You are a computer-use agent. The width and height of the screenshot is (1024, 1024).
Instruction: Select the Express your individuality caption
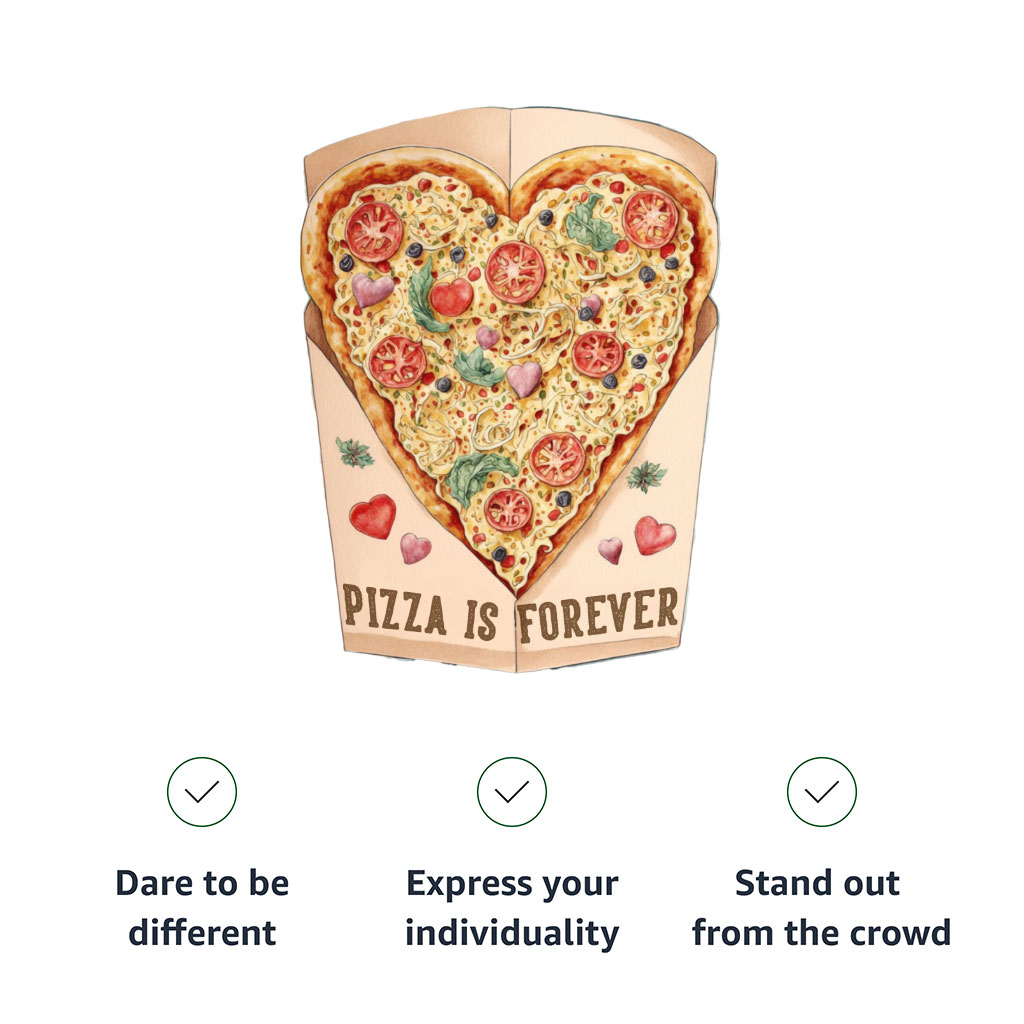512,908
